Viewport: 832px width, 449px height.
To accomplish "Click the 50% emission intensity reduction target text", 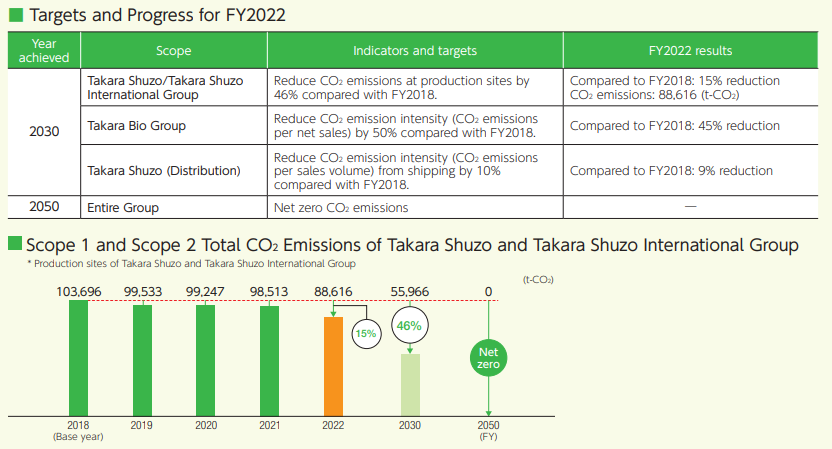I will click(x=406, y=126).
